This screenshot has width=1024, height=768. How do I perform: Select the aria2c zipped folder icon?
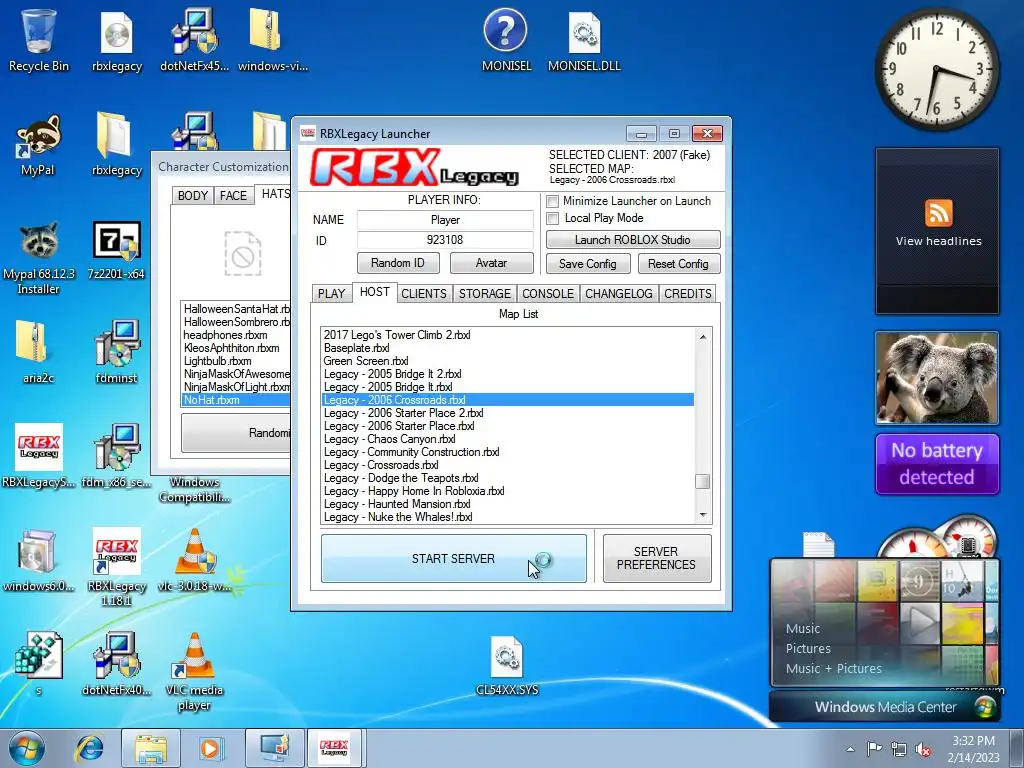[x=38, y=351]
